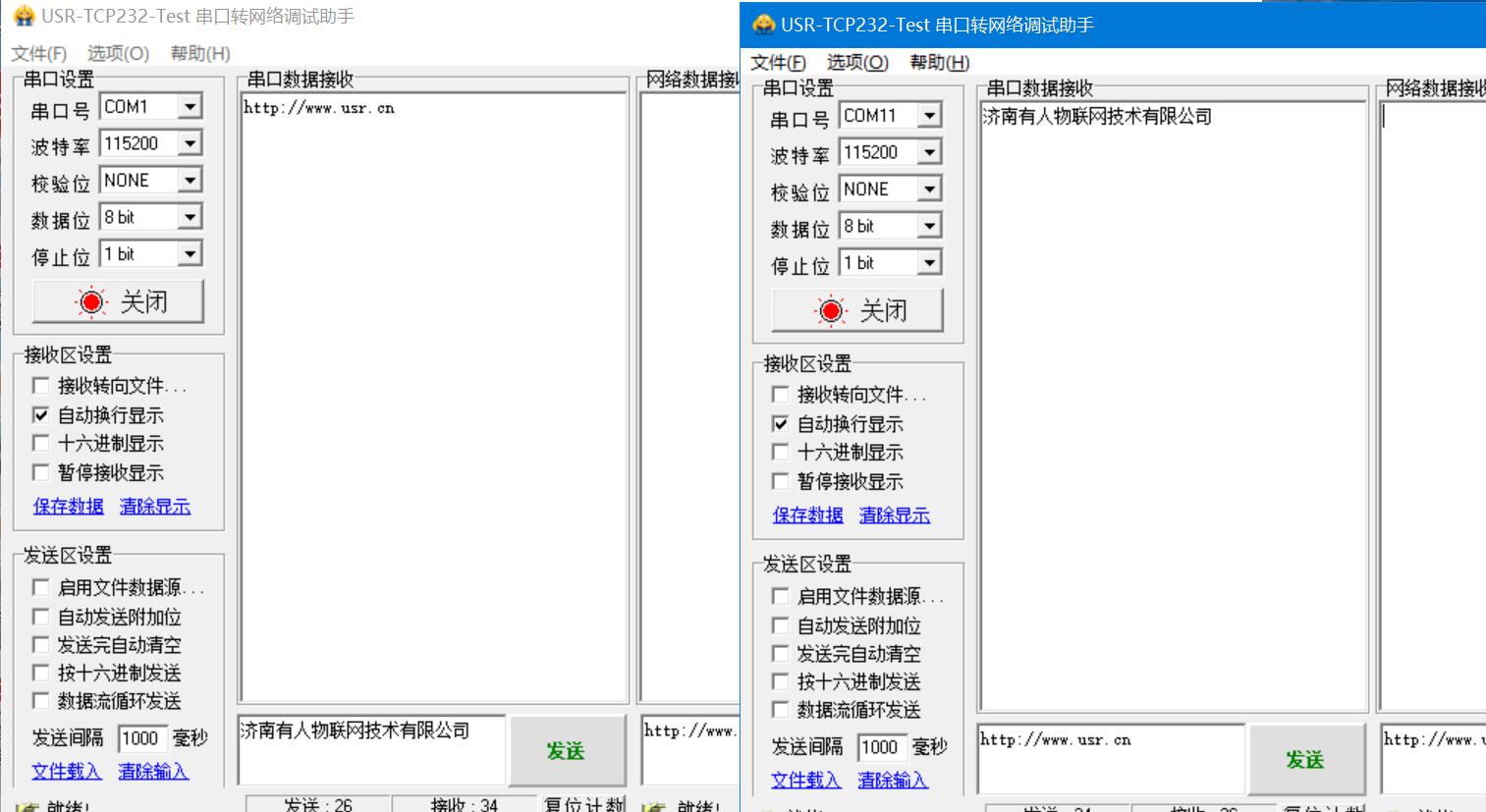Open the 校验位 dropdown in the COM11 window
The image size is (1486, 812).
pyautogui.click(x=929, y=189)
